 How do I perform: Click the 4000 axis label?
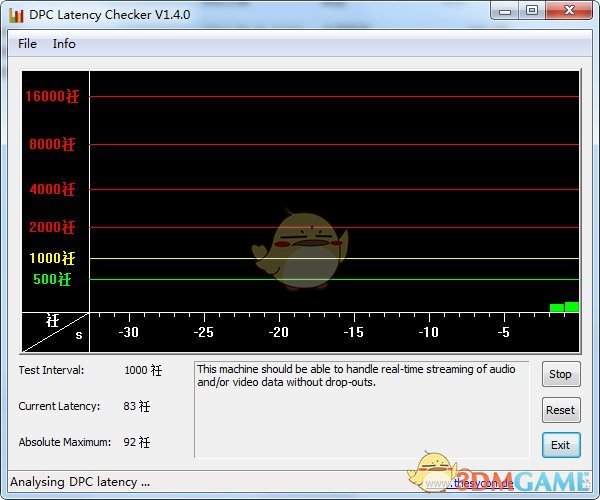(52, 189)
